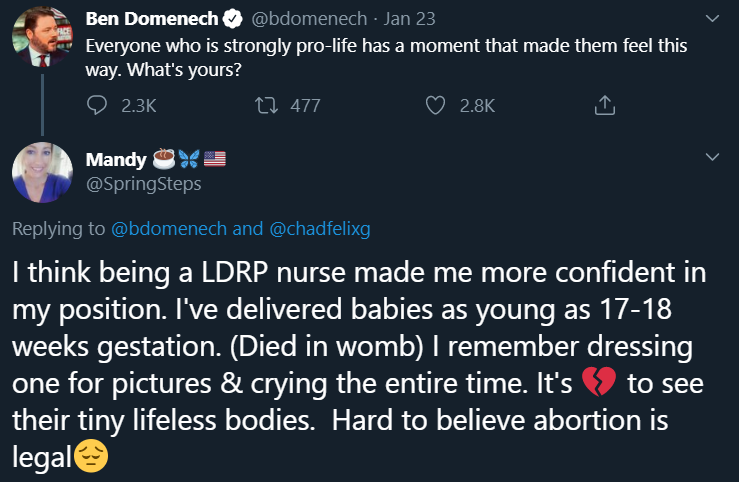Open the chevron menu on Ben Domenech's tweet
The height and width of the screenshot is (482, 739).
(x=712, y=19)
